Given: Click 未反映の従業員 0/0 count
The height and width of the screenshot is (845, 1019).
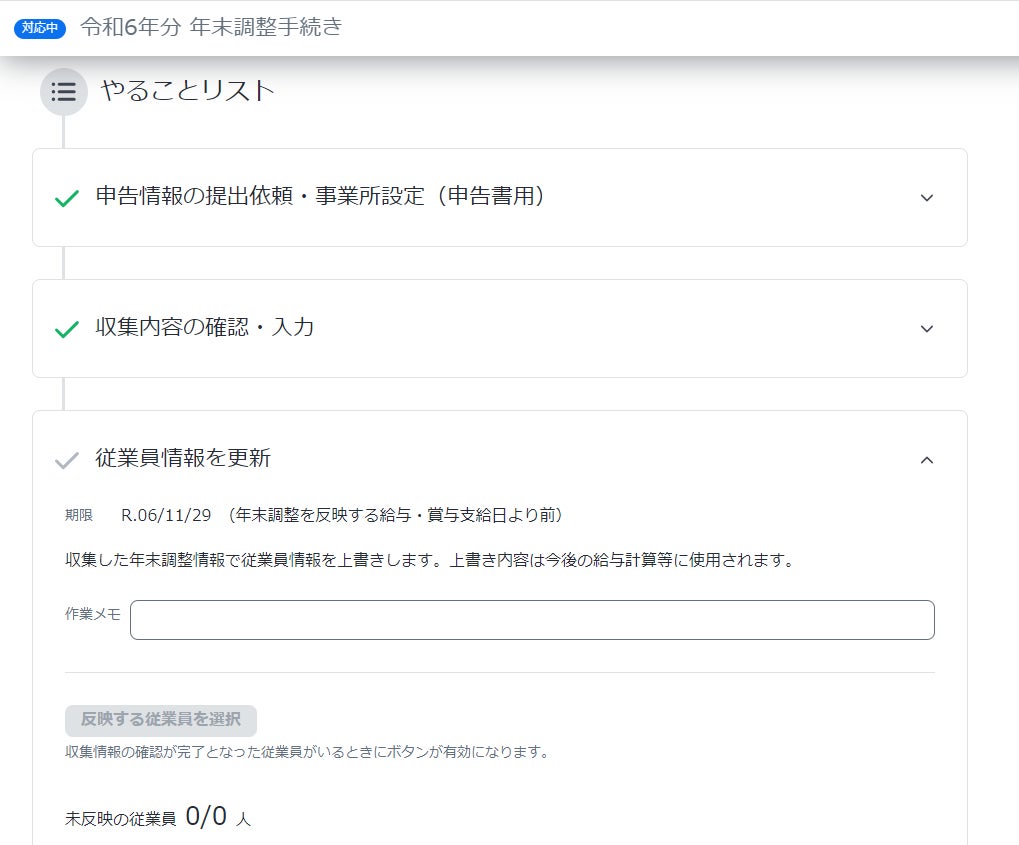Looking at the screenshot, I should [158, 816].
